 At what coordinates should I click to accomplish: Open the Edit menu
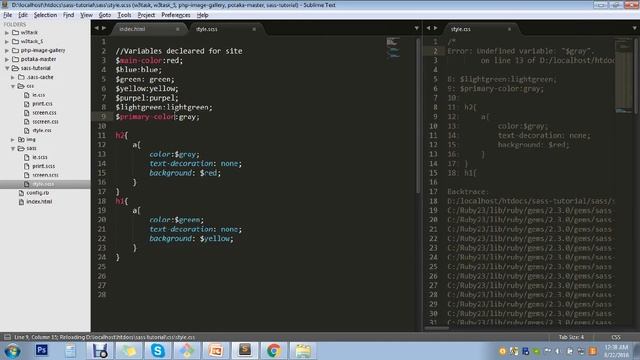(23, 15)
